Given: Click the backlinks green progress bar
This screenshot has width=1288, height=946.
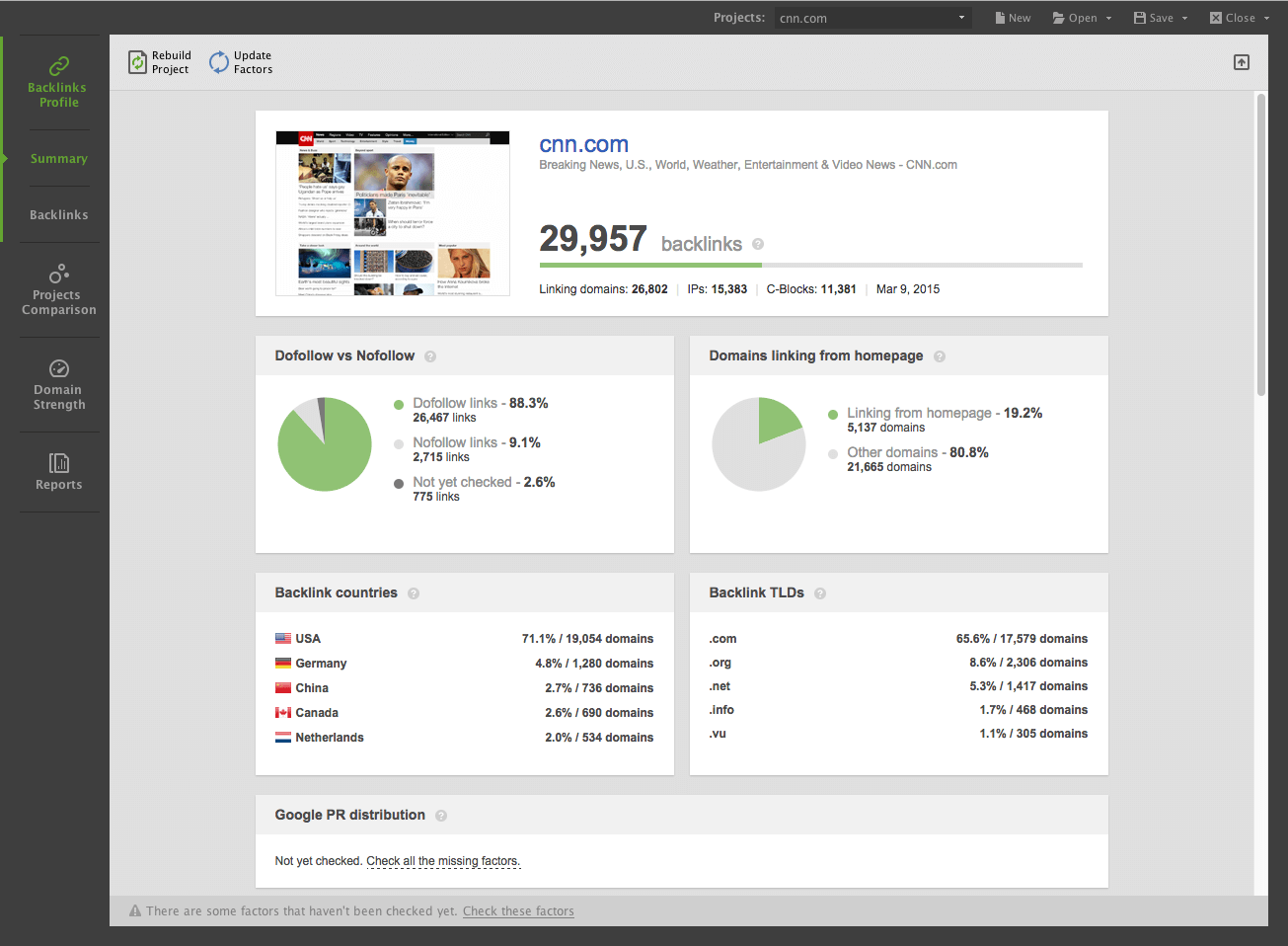Looking at the screenshot, I should (x=650, y=265).
